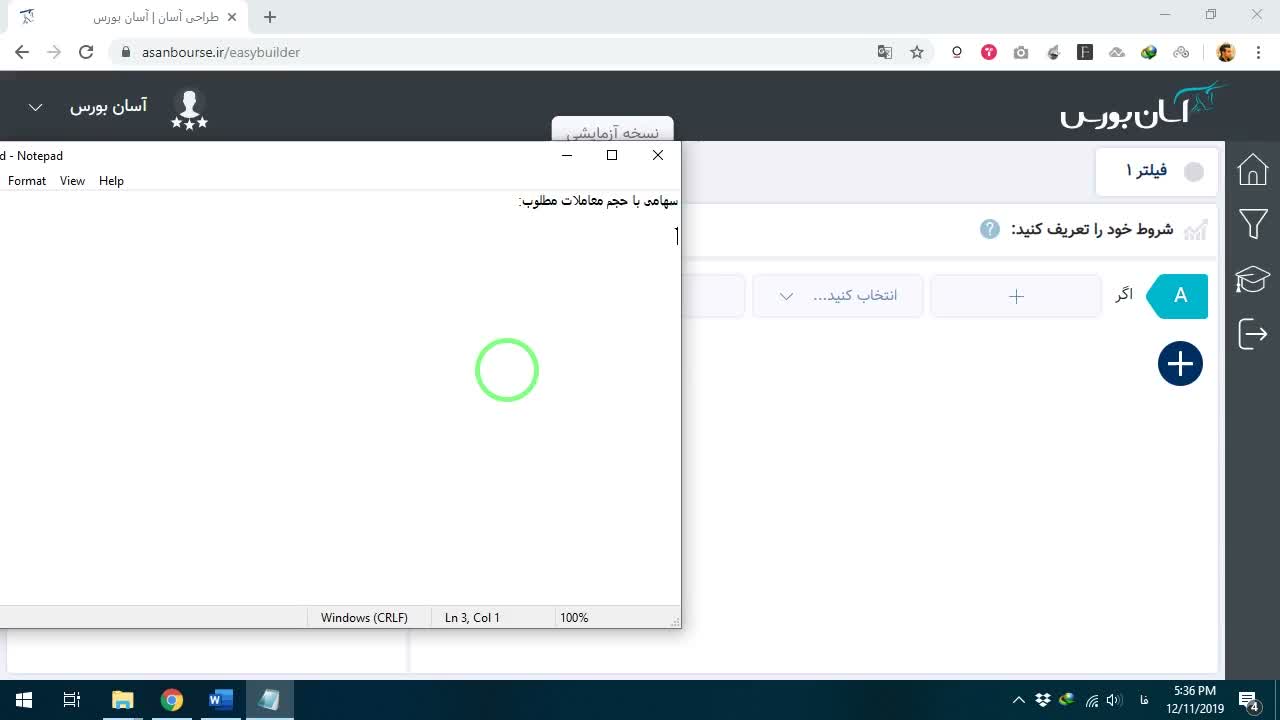Click the user avatar with stars
Viewport: 1280px width, 720px height.
(x=189, y=108)
